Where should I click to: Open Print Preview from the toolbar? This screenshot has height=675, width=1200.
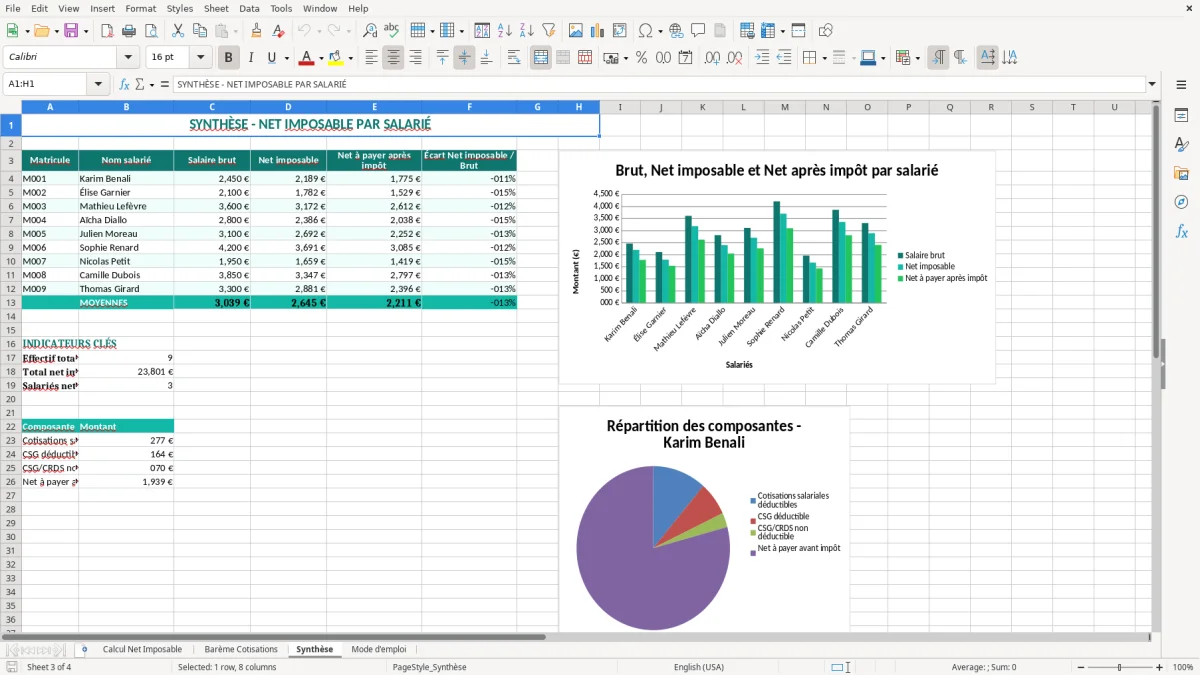click(x=151, y=31)
